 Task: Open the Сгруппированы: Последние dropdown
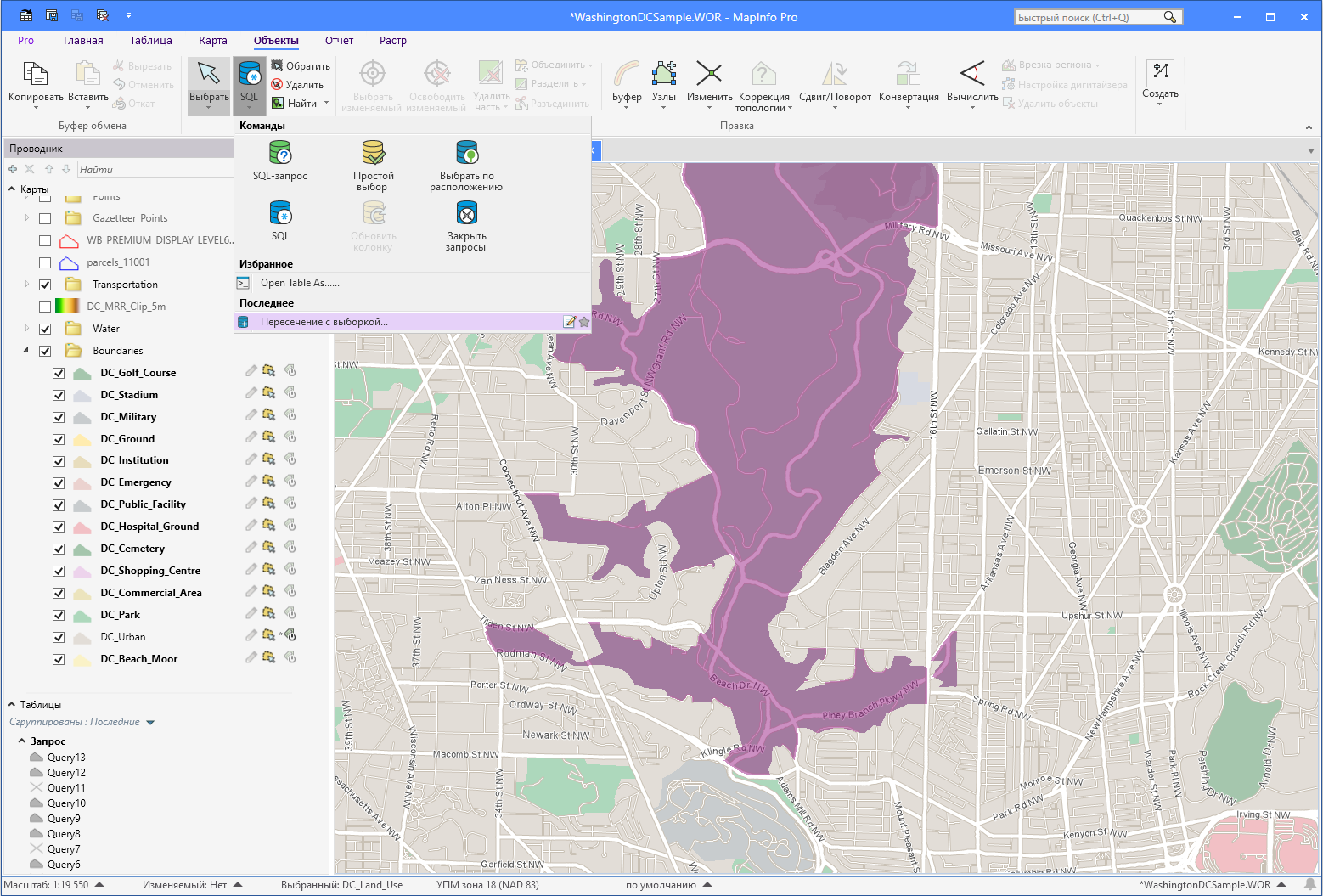click(x=150, y=723)
